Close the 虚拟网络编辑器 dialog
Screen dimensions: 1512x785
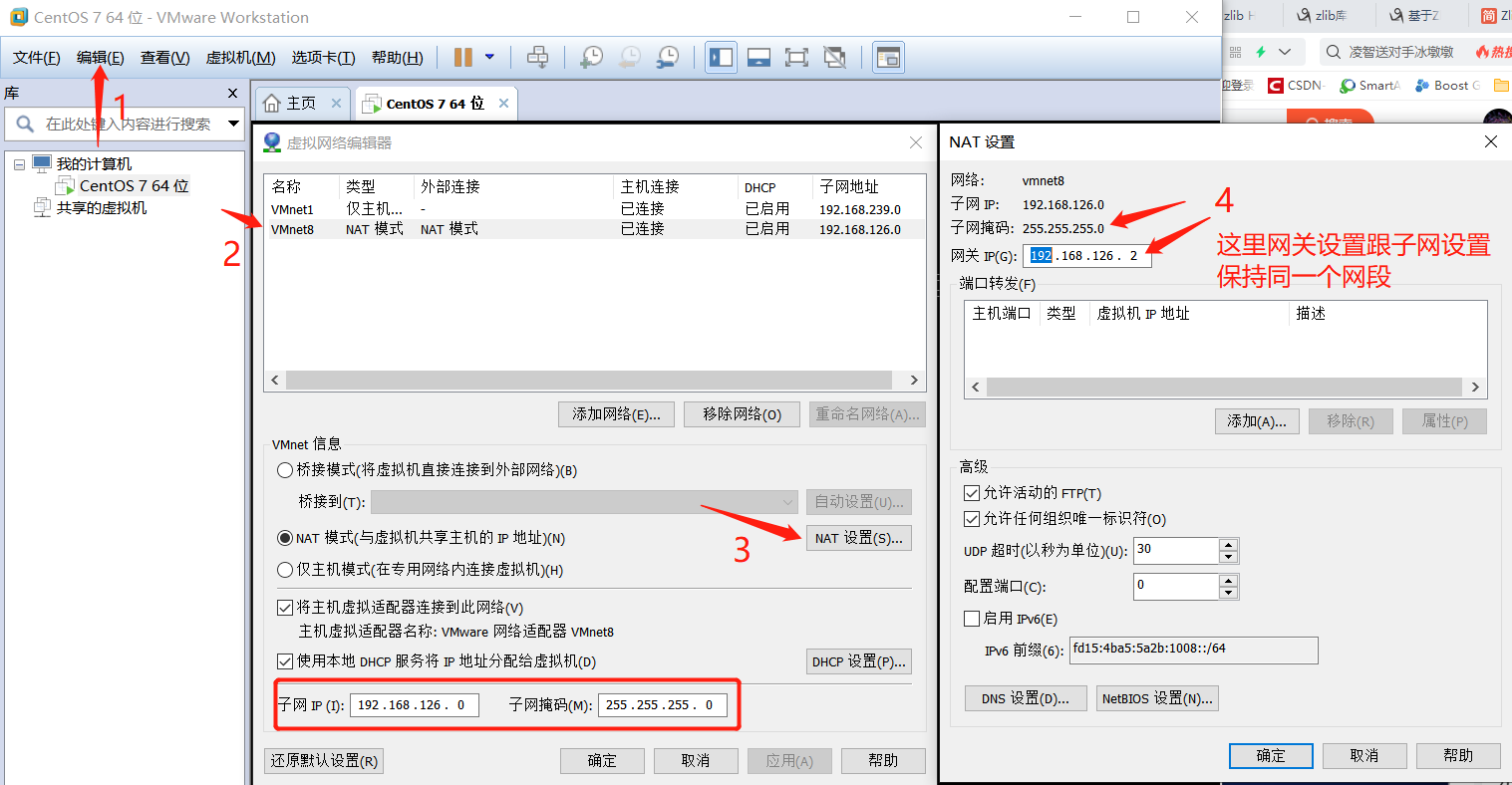click(x=916, y=143)
